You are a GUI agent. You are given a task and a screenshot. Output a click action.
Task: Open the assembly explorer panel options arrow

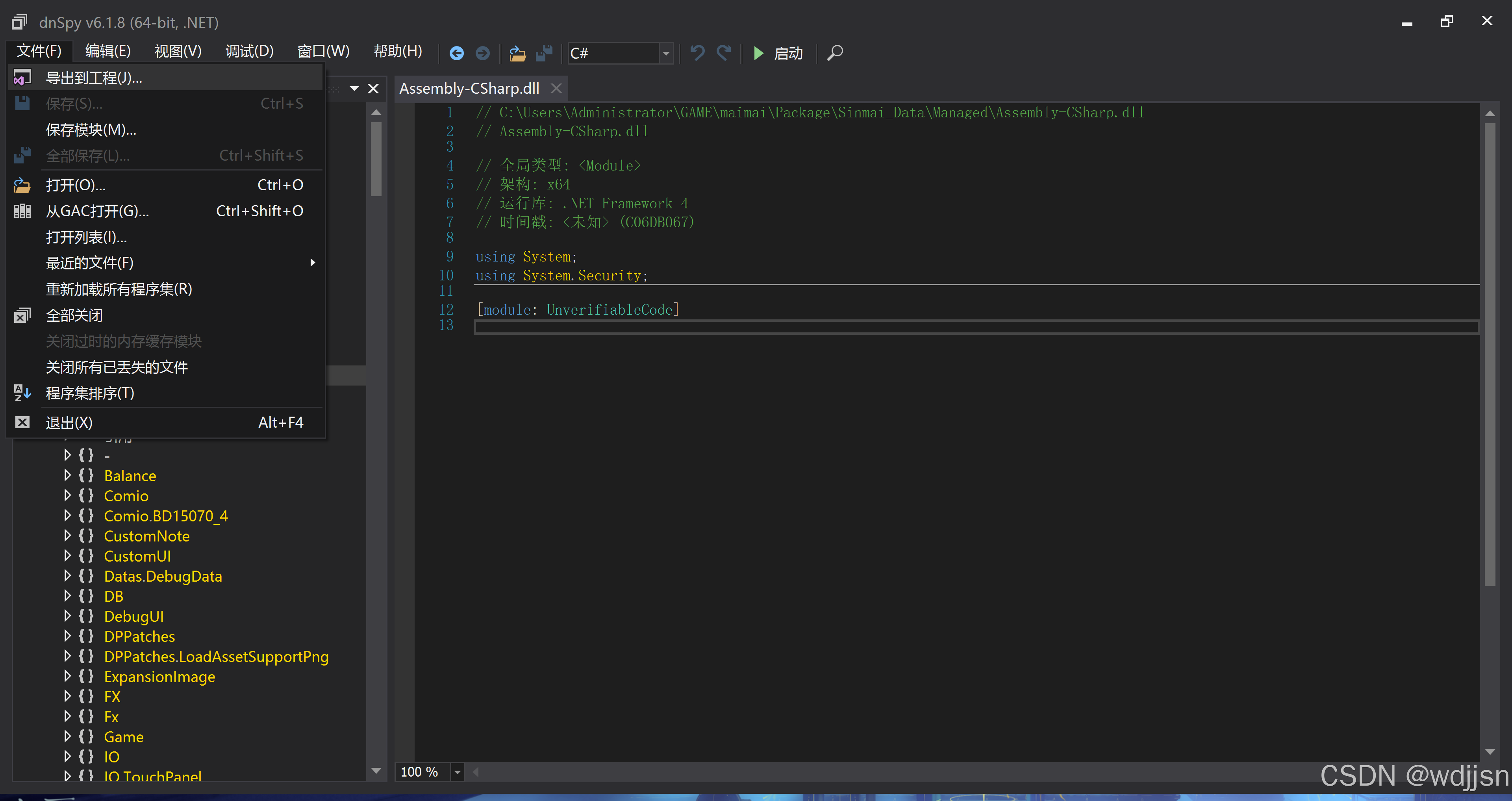coord(354,89)
